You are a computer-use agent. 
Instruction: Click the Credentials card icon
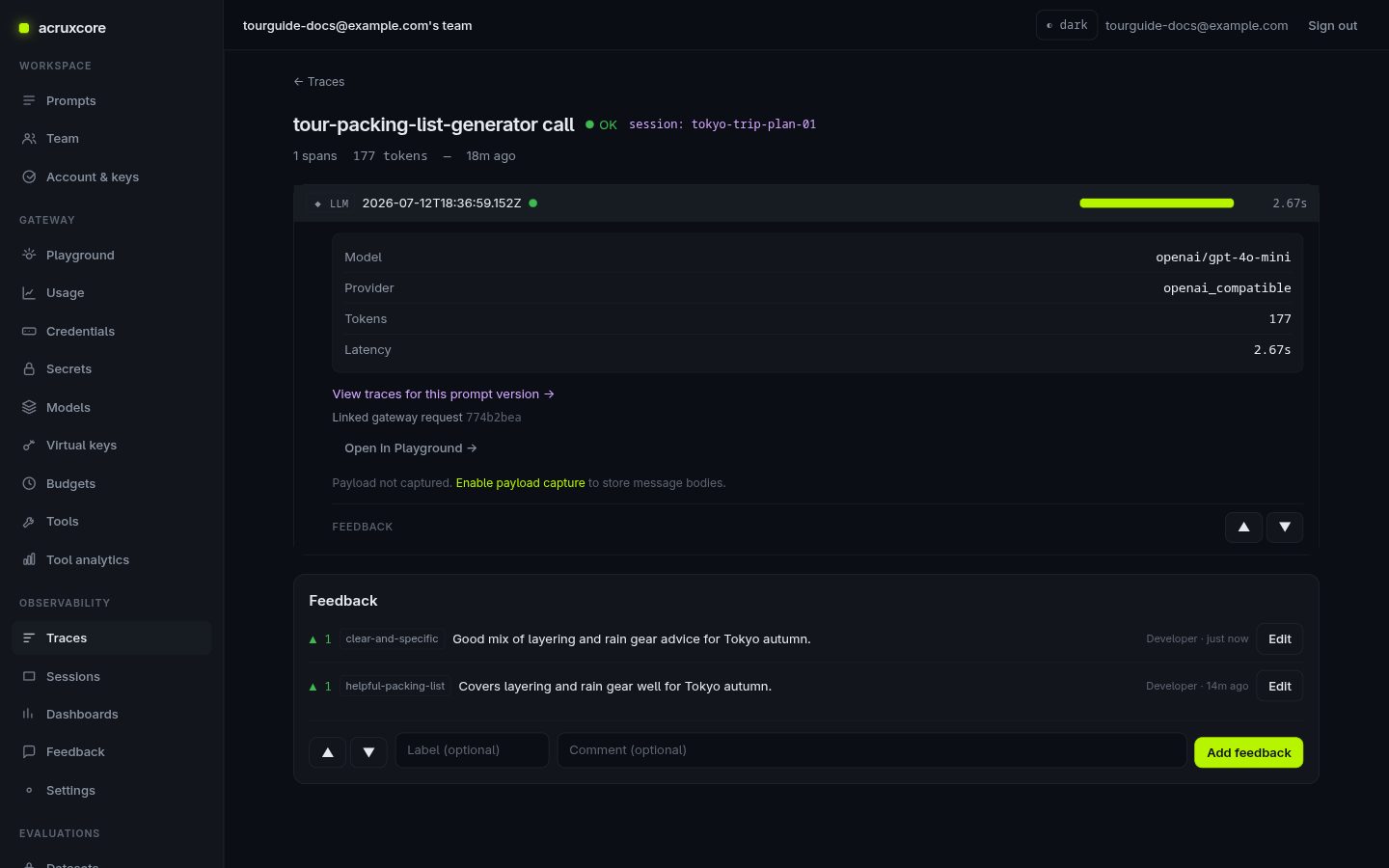click(29, 331)
